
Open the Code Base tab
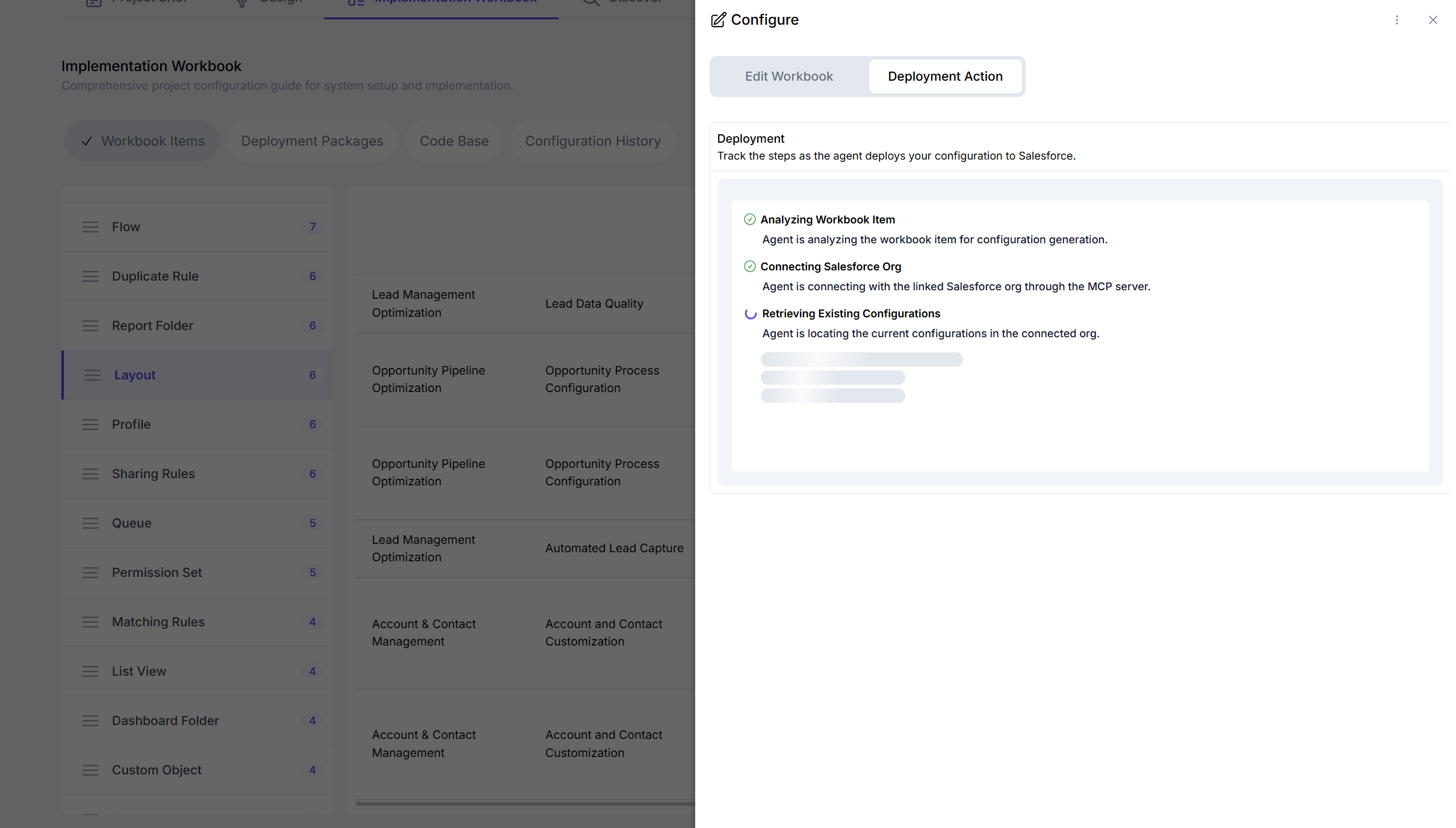click(454, 141)
